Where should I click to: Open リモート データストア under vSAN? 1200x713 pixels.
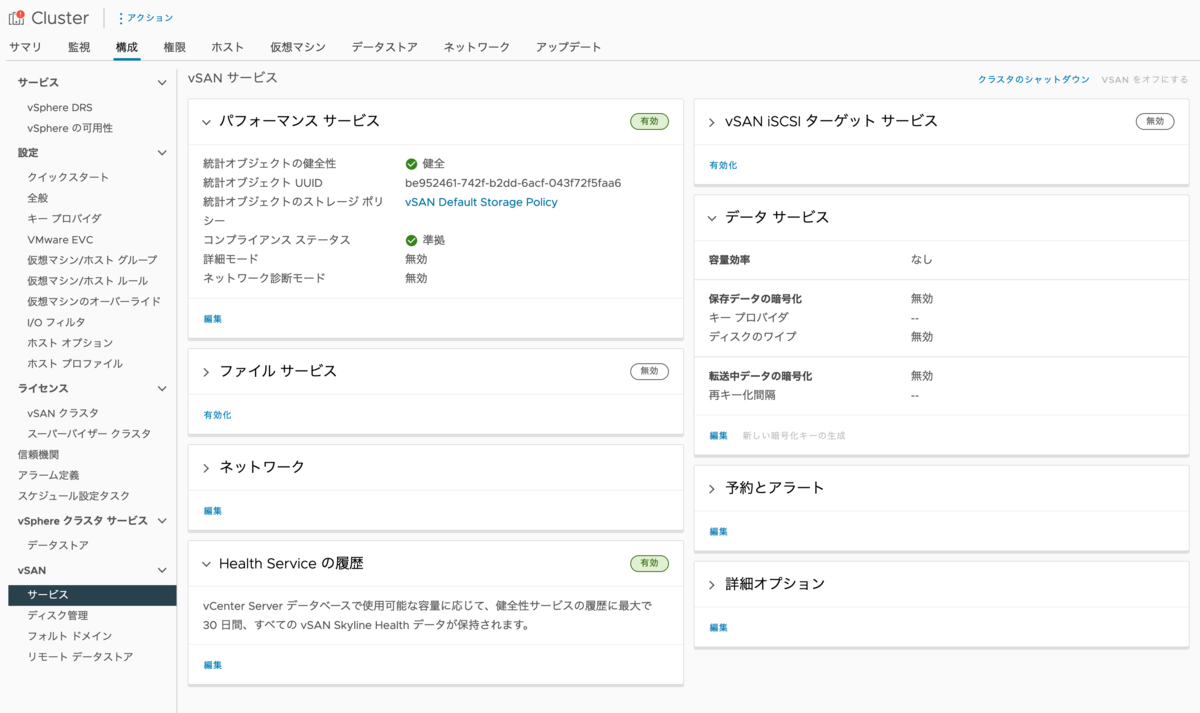(80, 657)
